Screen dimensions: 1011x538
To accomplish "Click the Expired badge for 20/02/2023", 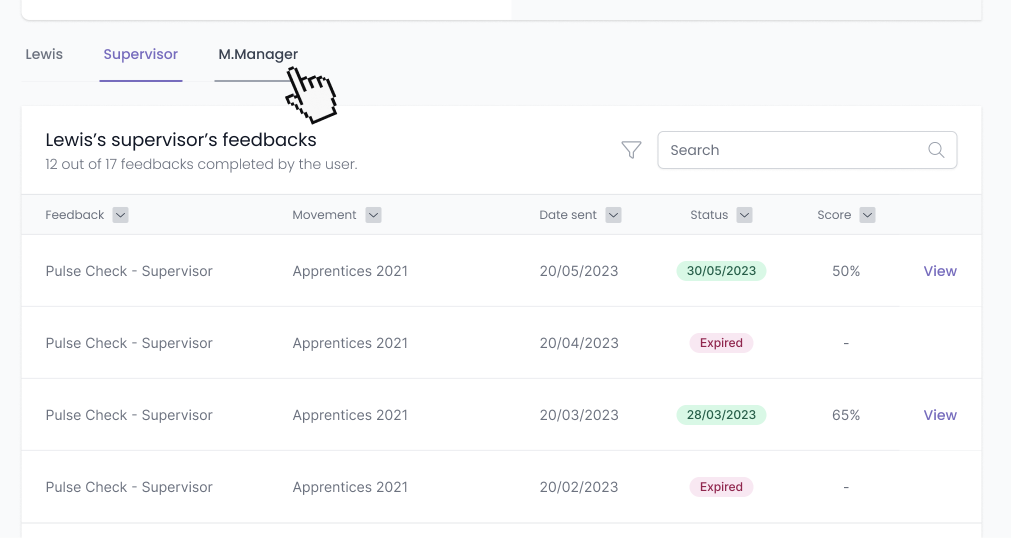I will click(x=721, y=486).
